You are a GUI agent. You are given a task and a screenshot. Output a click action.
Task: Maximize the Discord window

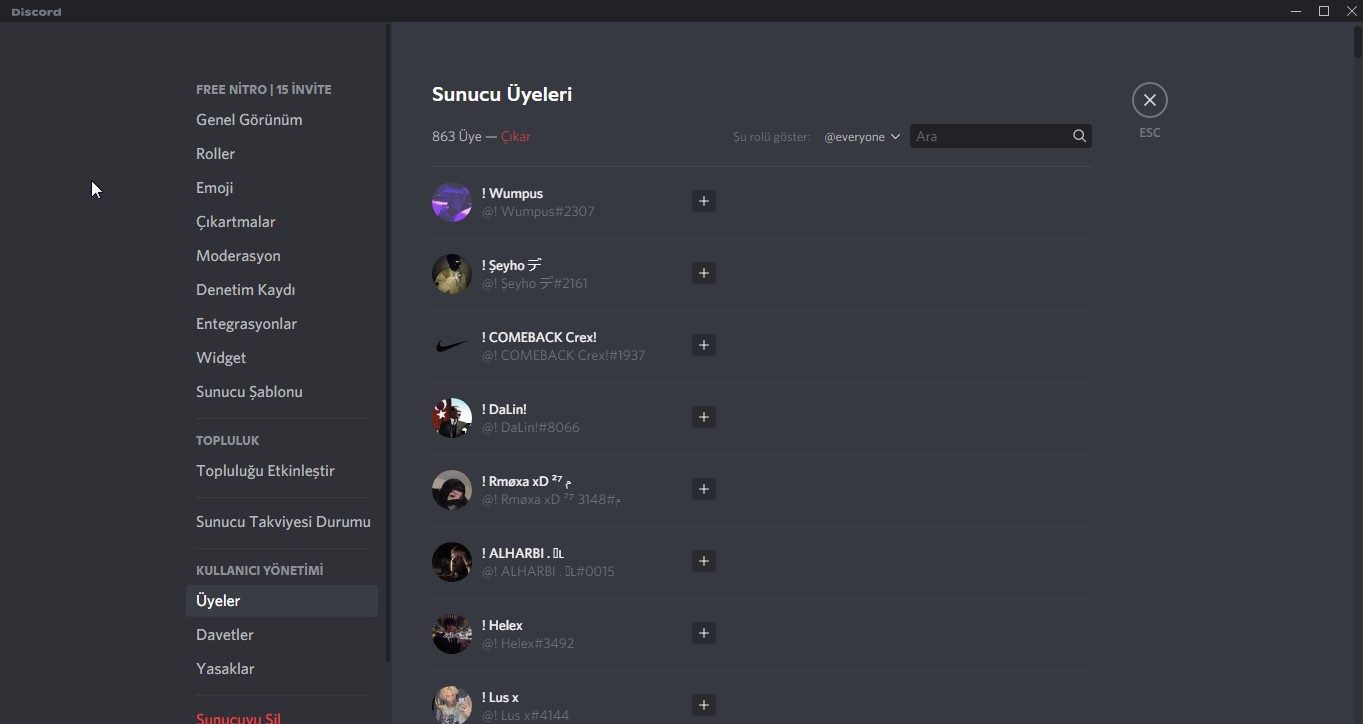tap(1324, 11)
